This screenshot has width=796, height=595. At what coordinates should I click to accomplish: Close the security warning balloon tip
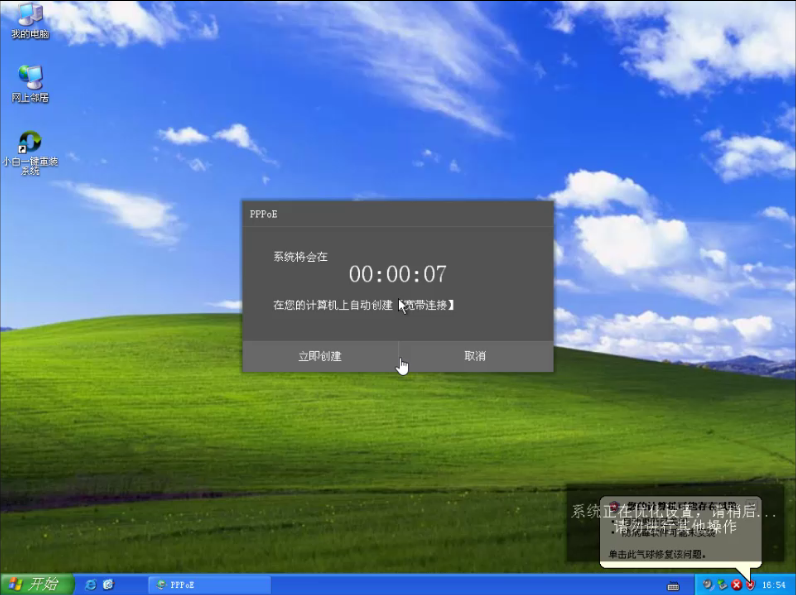(x=751, y=505)
